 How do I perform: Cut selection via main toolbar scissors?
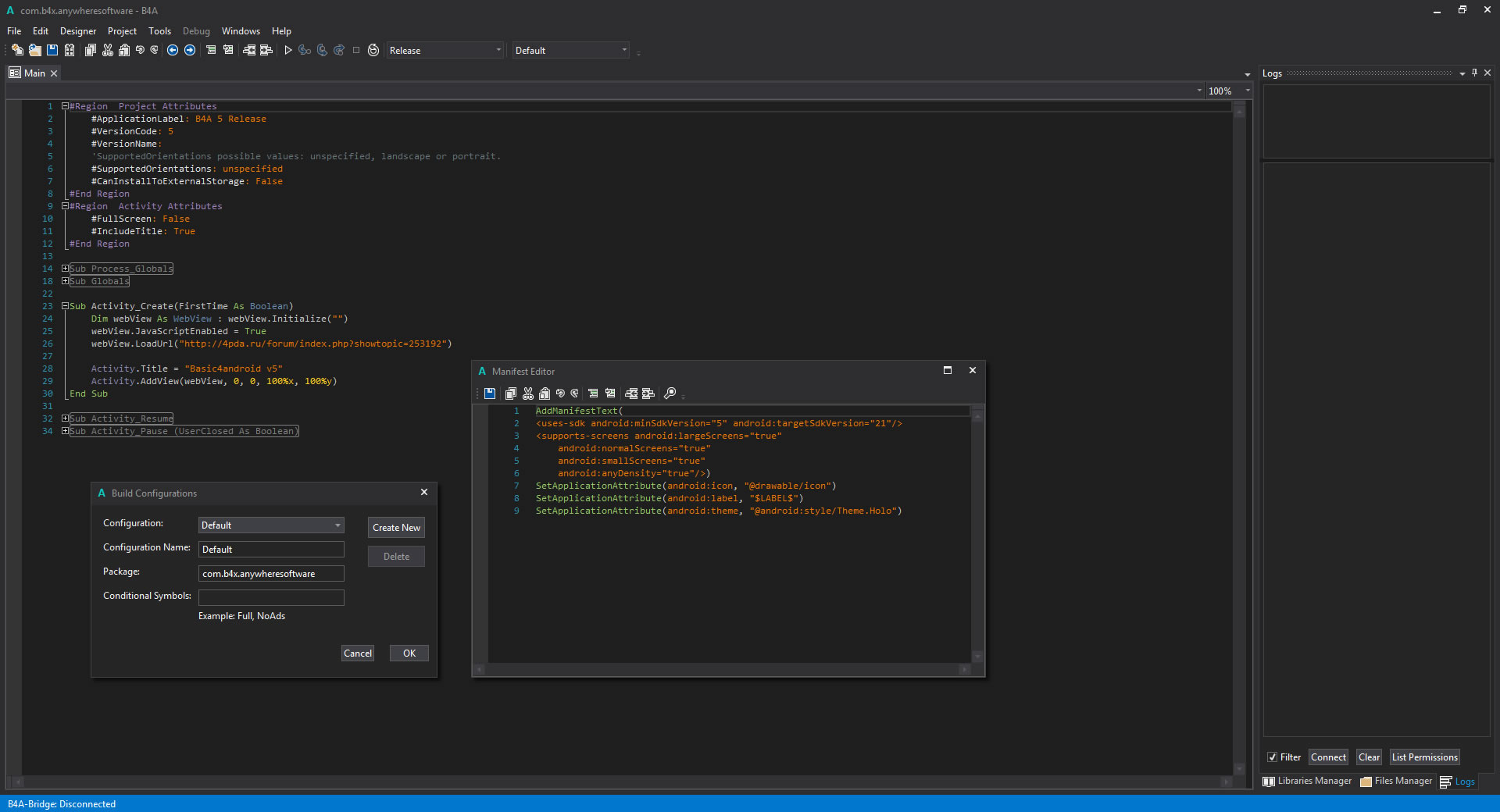[107, 50]
